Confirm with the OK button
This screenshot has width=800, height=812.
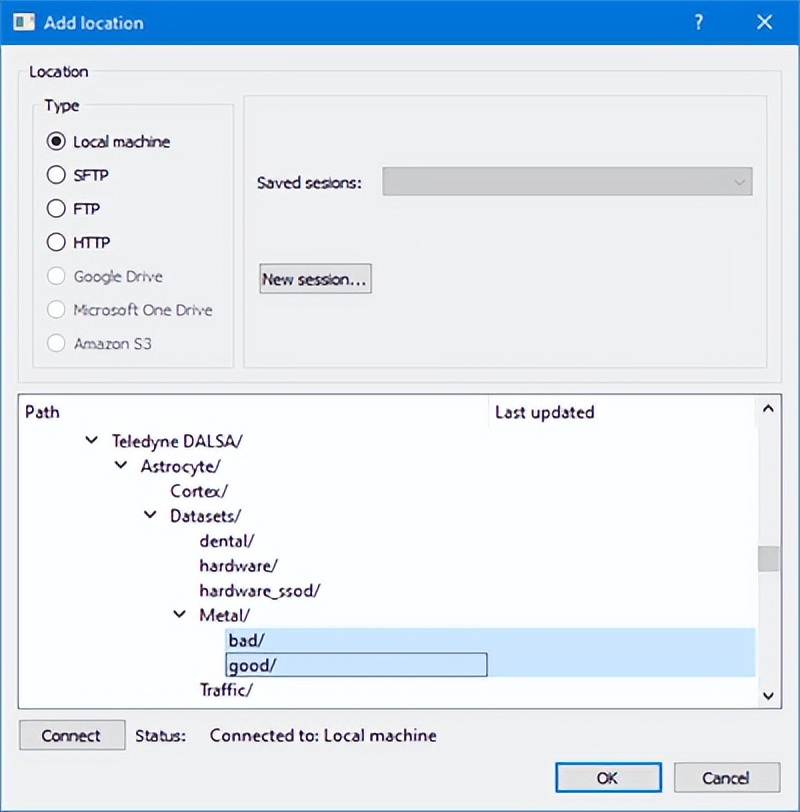click(608, 778)
